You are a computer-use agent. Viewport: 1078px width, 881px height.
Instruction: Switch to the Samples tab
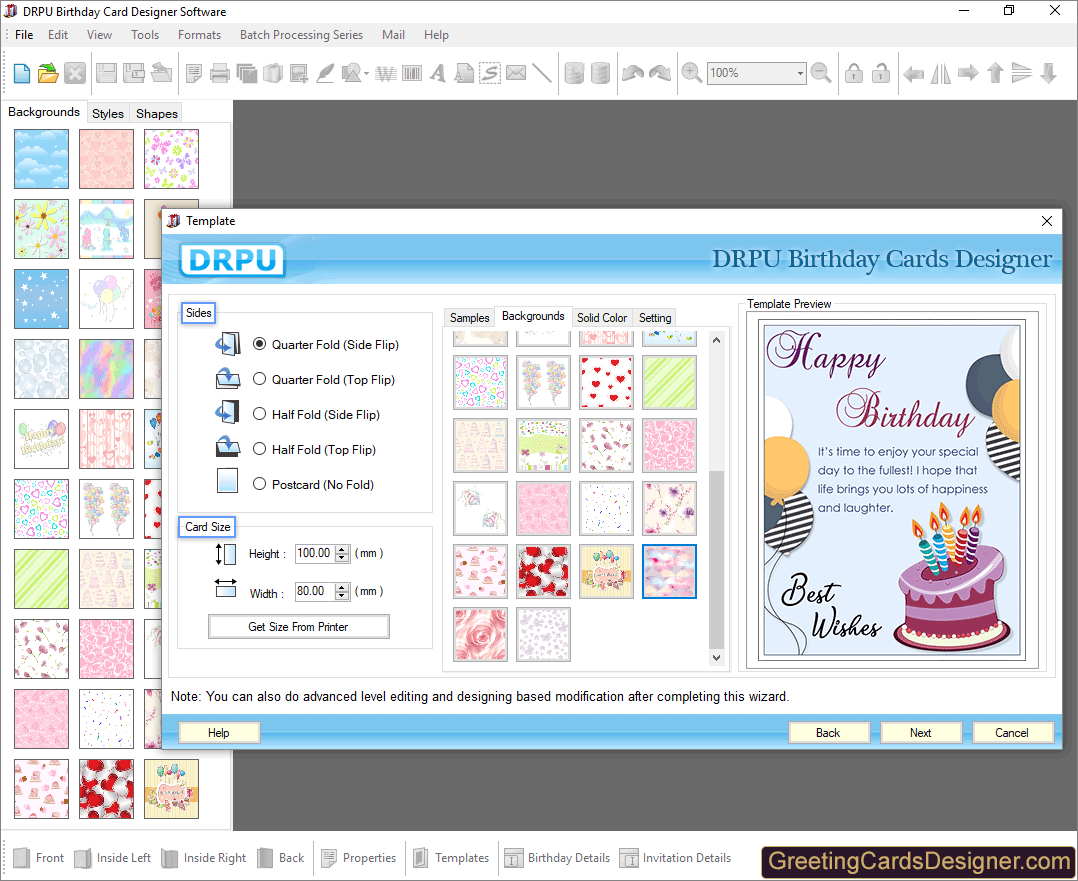click(x=470, y=318)
